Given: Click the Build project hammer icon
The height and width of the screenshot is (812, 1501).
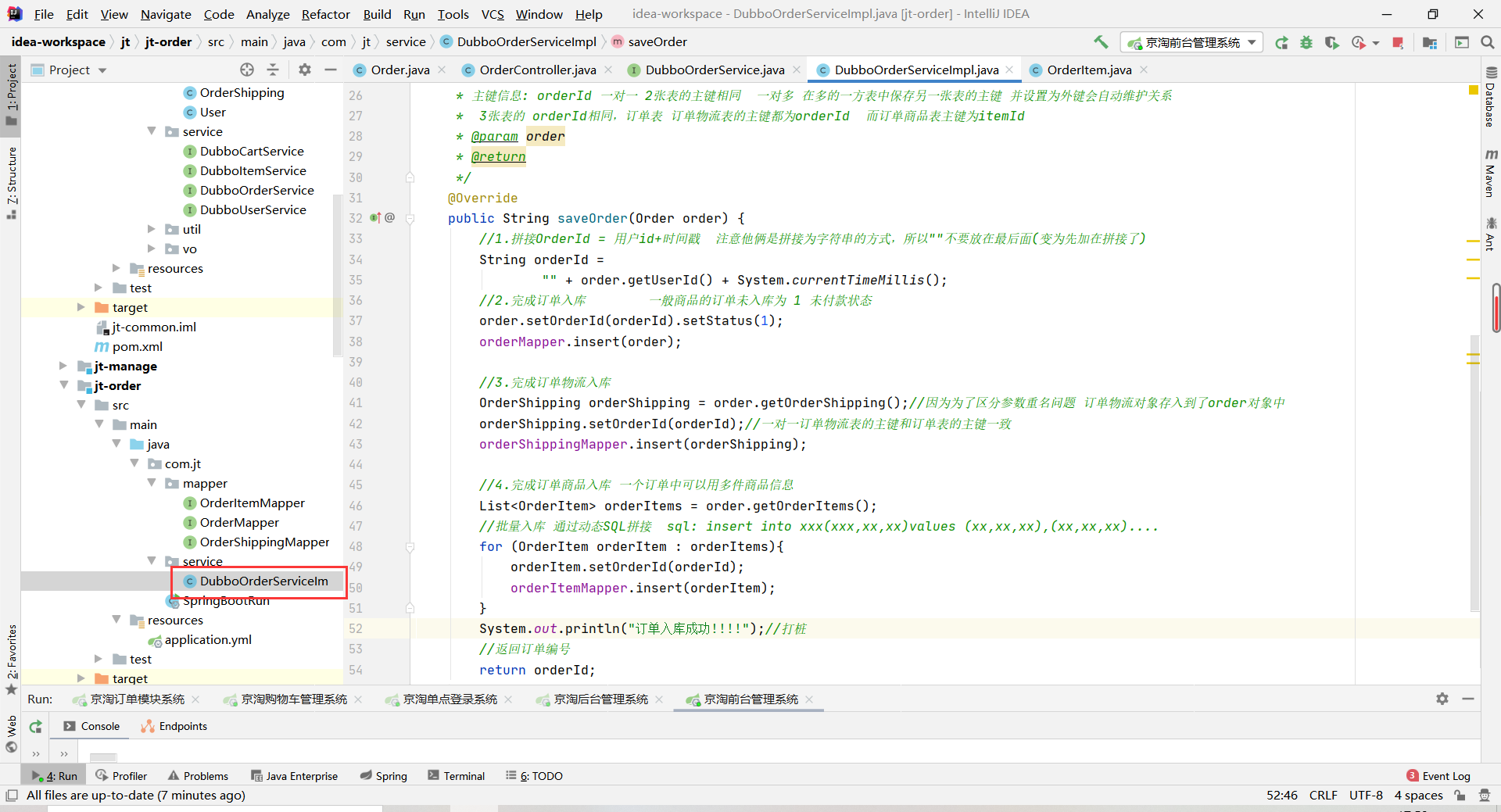Looking at the screenshot, I should [x=1101, y=42].
